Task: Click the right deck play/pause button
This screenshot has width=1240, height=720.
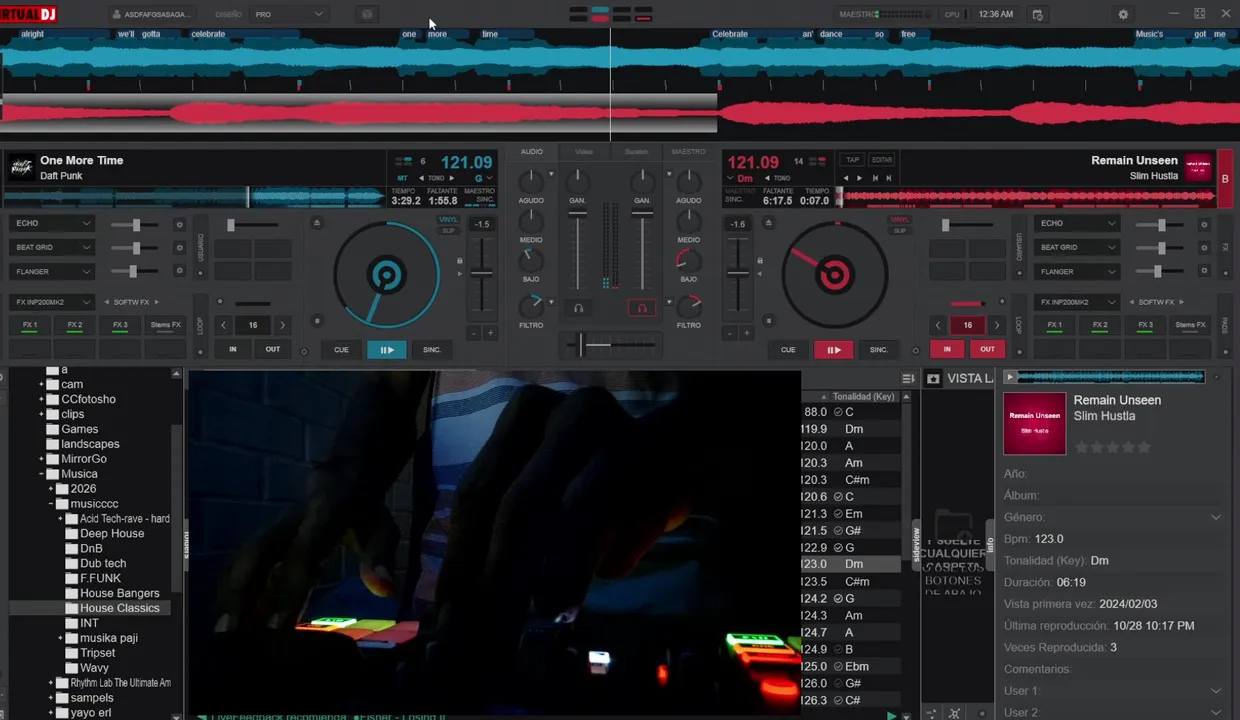Action: click(833, 350)
